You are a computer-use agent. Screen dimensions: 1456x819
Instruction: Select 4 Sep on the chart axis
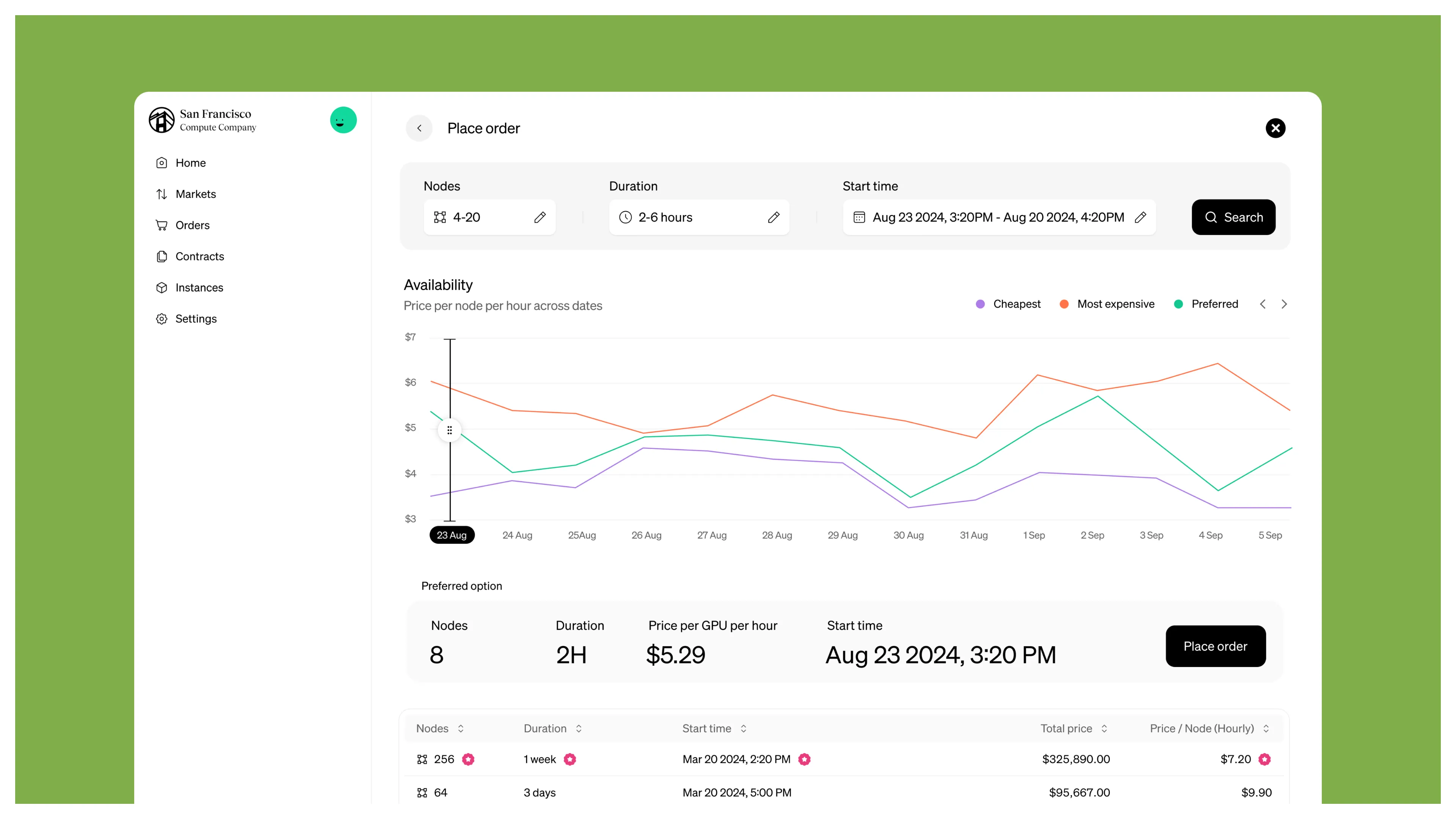pos(1210,535)
